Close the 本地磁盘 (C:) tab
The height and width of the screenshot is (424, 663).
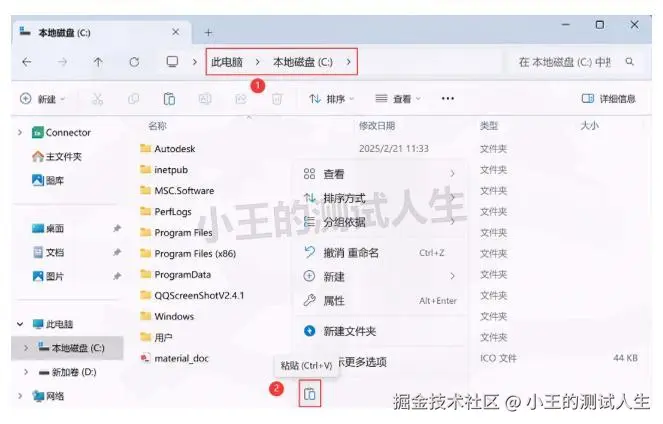176,32
